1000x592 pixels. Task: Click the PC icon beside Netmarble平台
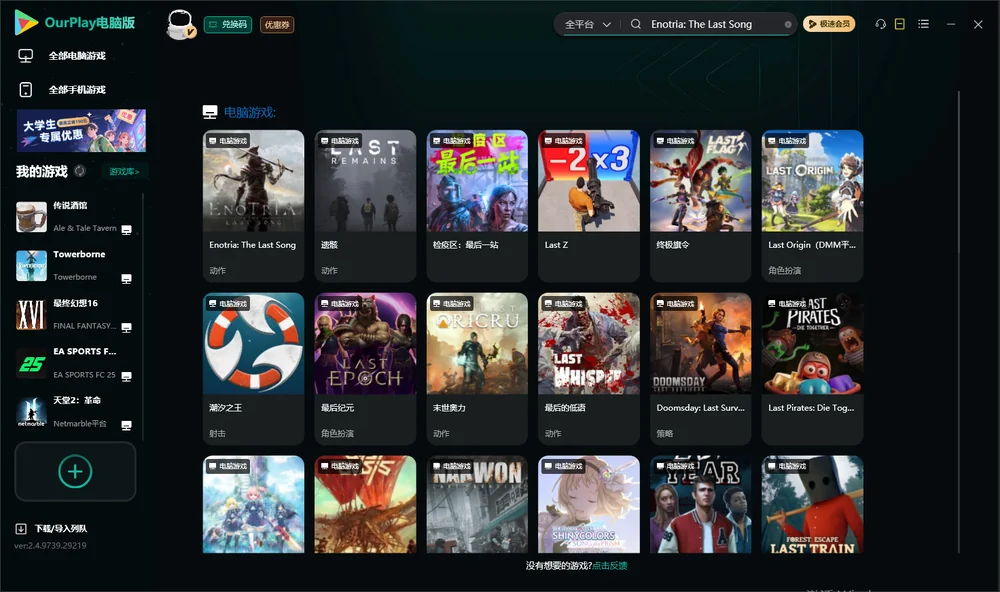[x=126, y=426]
